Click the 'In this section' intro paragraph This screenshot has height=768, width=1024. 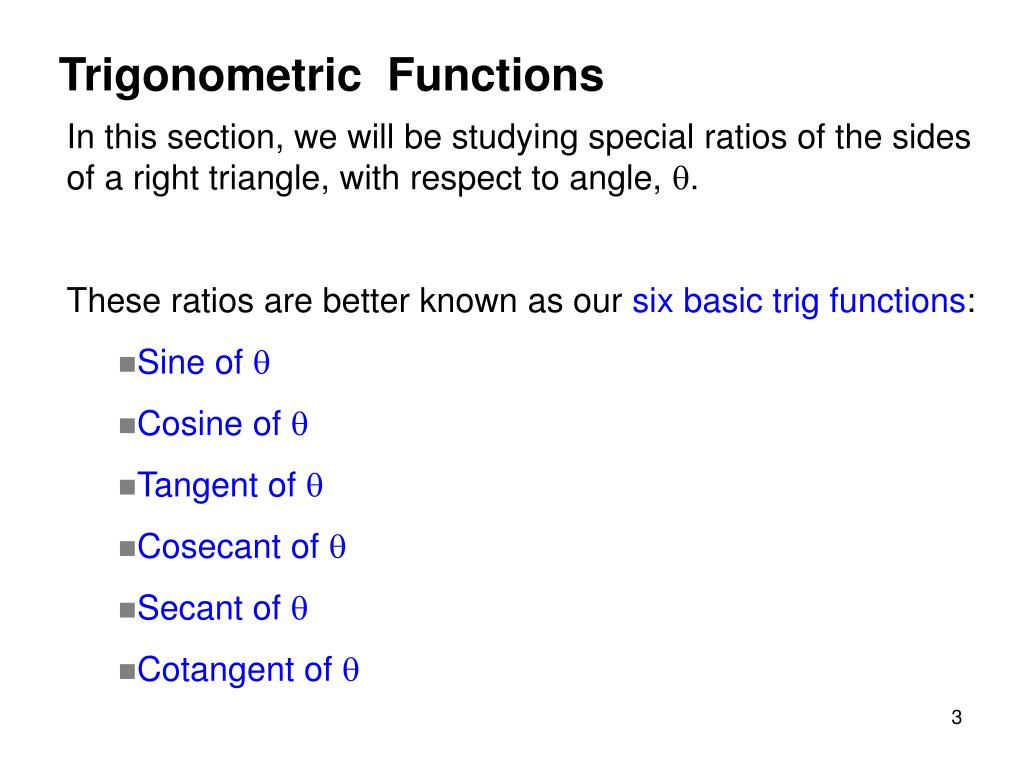coord(519,158)
